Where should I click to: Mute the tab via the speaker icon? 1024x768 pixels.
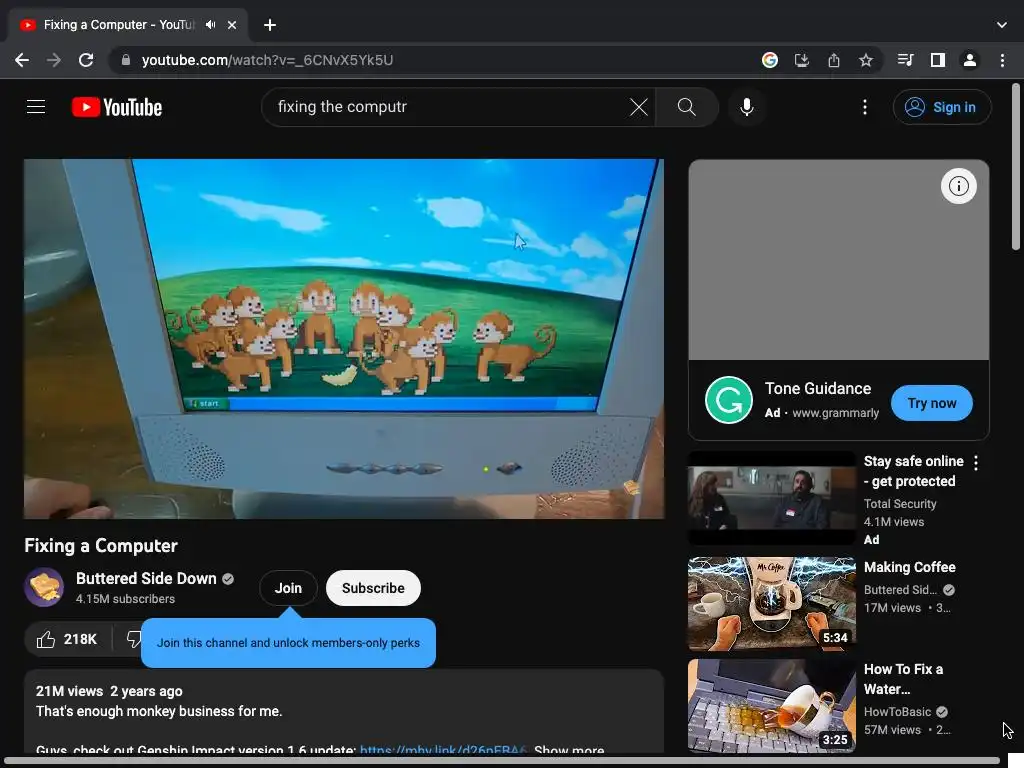pyautogui.click(x=210, y=25)
